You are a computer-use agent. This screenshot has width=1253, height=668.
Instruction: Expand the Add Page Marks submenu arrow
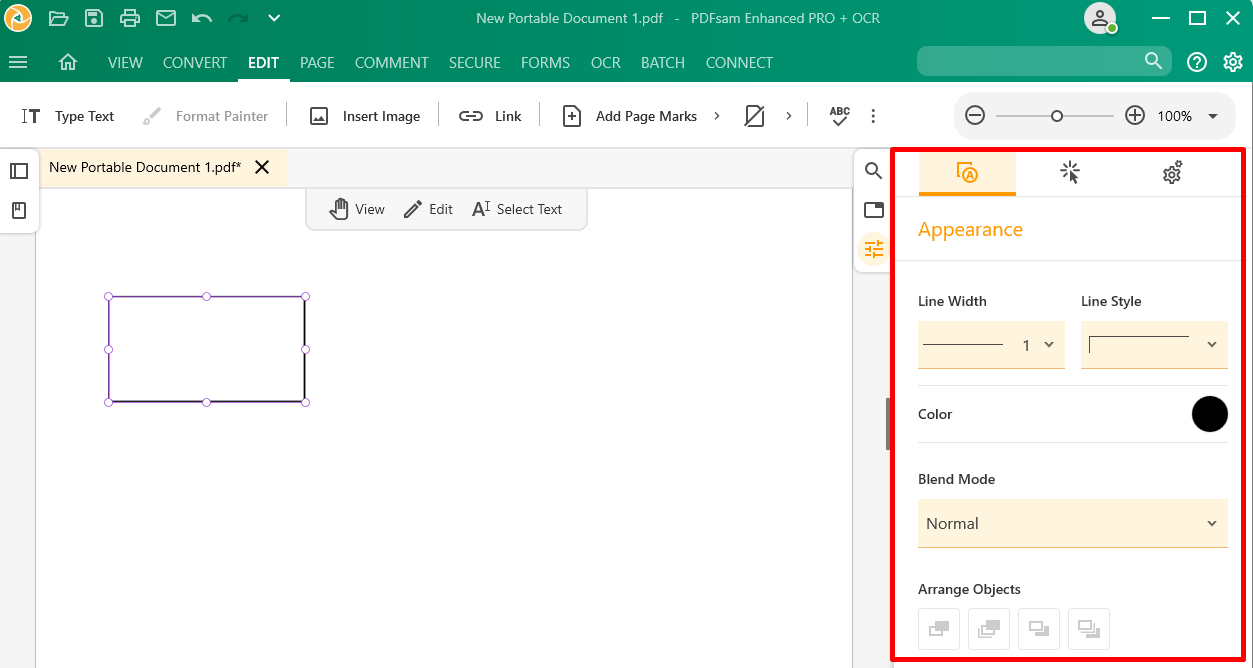pos(717,116)
